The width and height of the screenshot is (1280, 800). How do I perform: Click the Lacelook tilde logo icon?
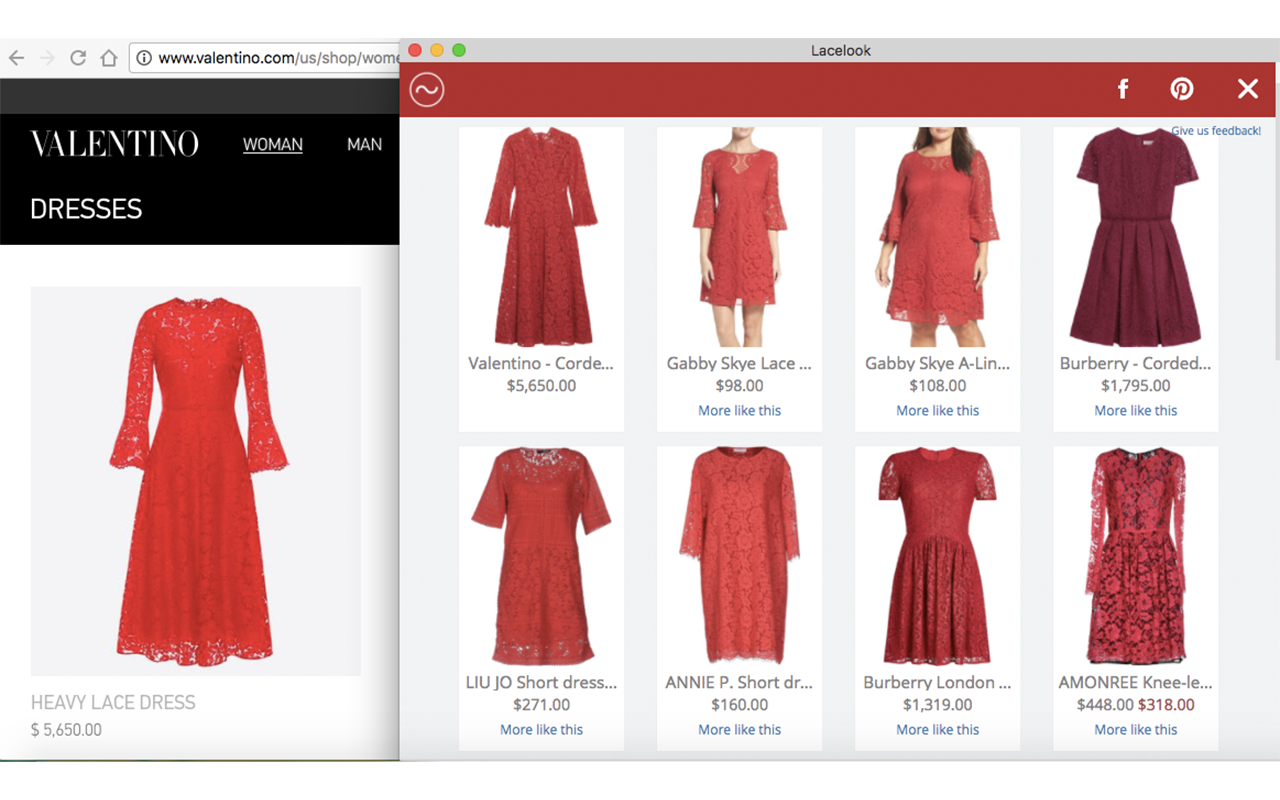(x=428, y=89)
